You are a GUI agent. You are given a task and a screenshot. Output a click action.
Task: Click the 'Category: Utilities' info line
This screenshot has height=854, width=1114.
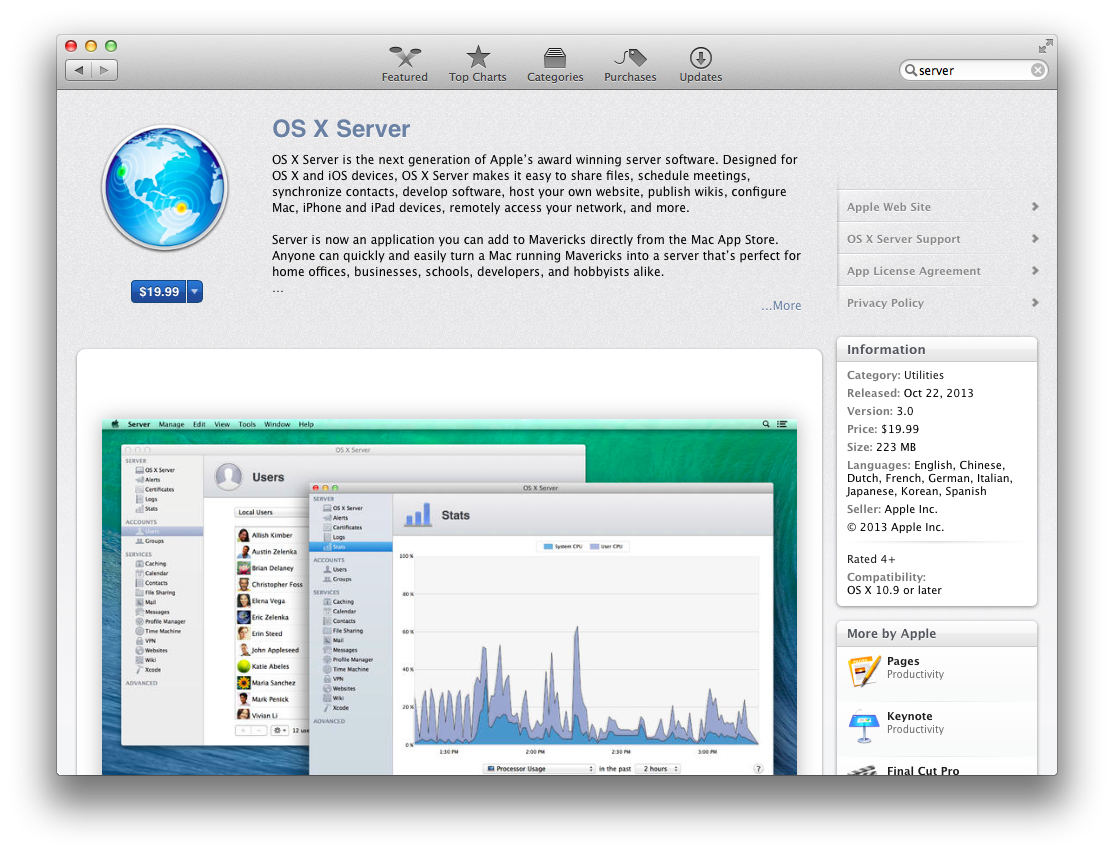click(x=895, y=375)
